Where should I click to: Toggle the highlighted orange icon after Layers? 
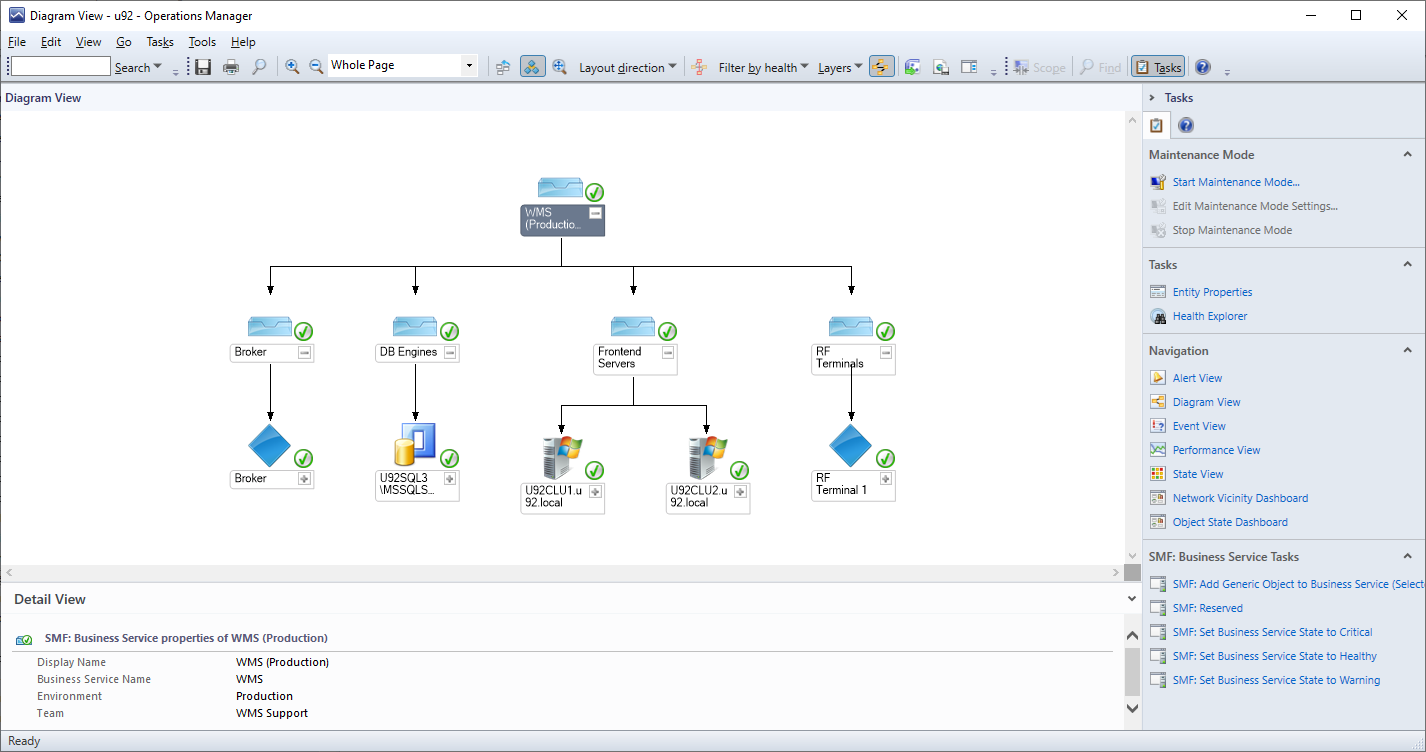click(881, 67)
